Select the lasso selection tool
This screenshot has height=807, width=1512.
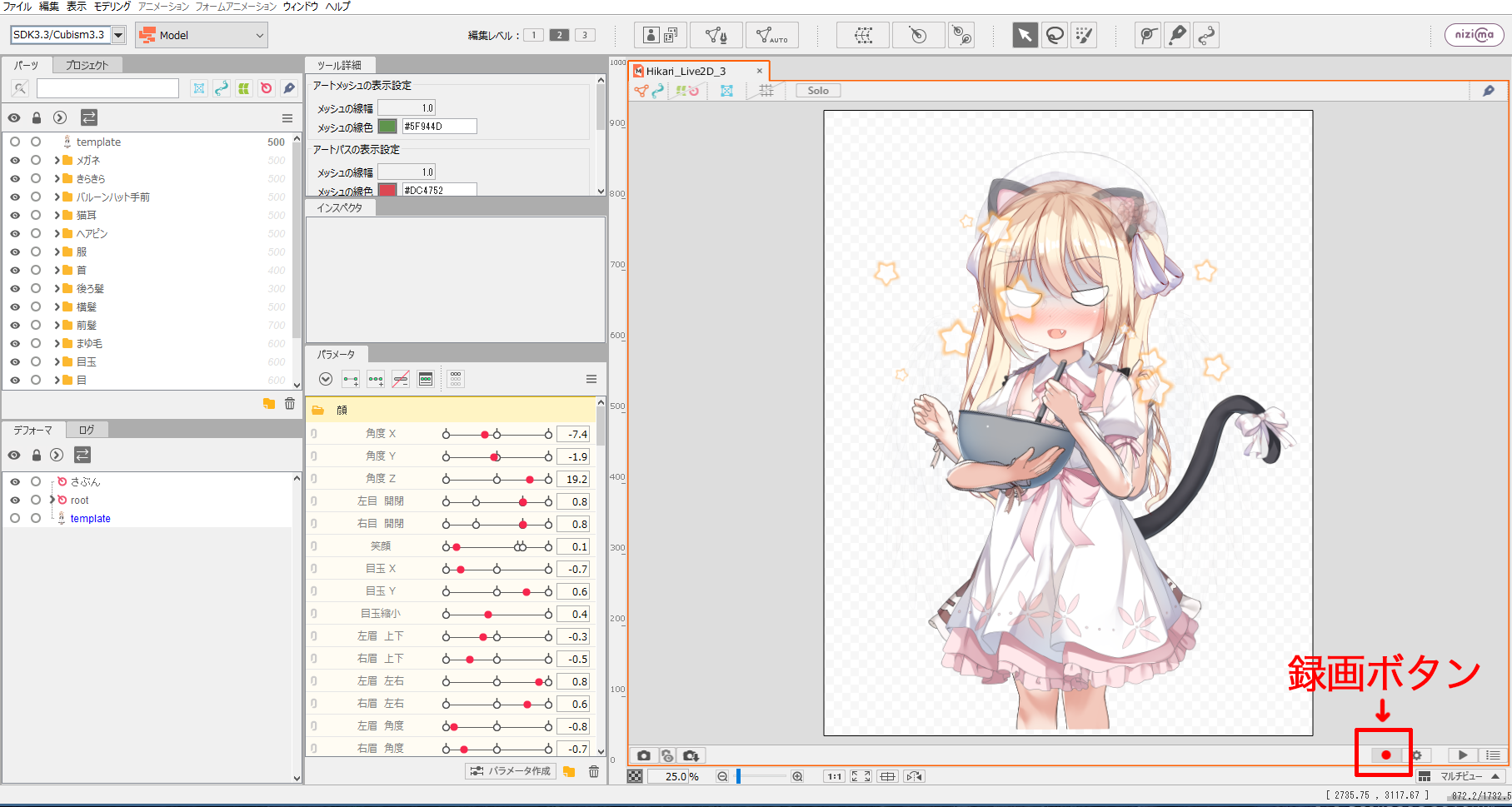(1055, 35)
